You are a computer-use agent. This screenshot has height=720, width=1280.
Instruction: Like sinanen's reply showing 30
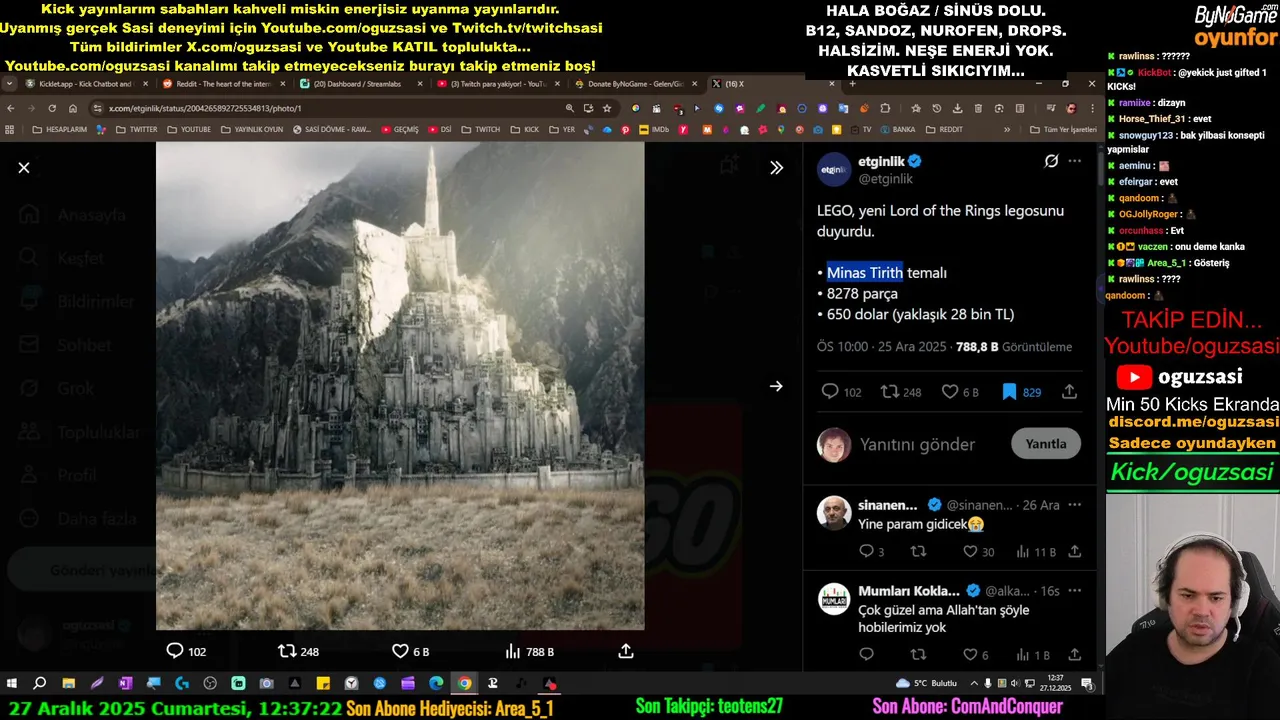pyautogui.click(x=979, y=552)
